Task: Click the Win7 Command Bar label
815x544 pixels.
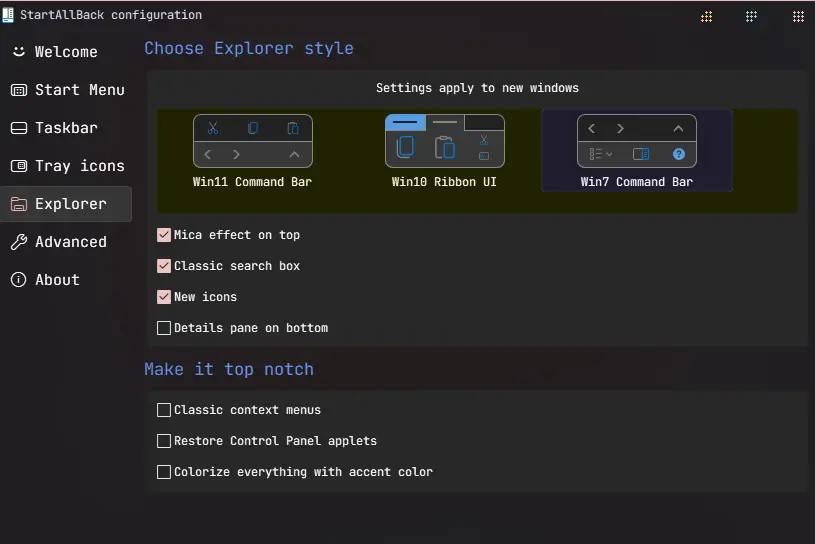Action: click(x=637, y=182)
